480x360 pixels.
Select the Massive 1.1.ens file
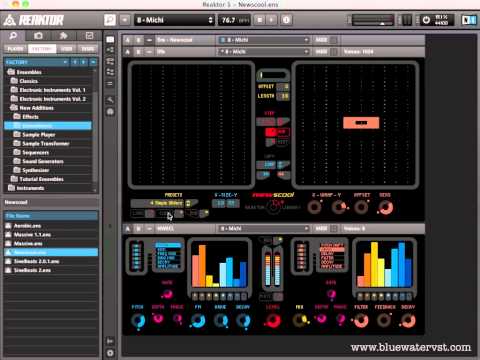tap(51, 235)
